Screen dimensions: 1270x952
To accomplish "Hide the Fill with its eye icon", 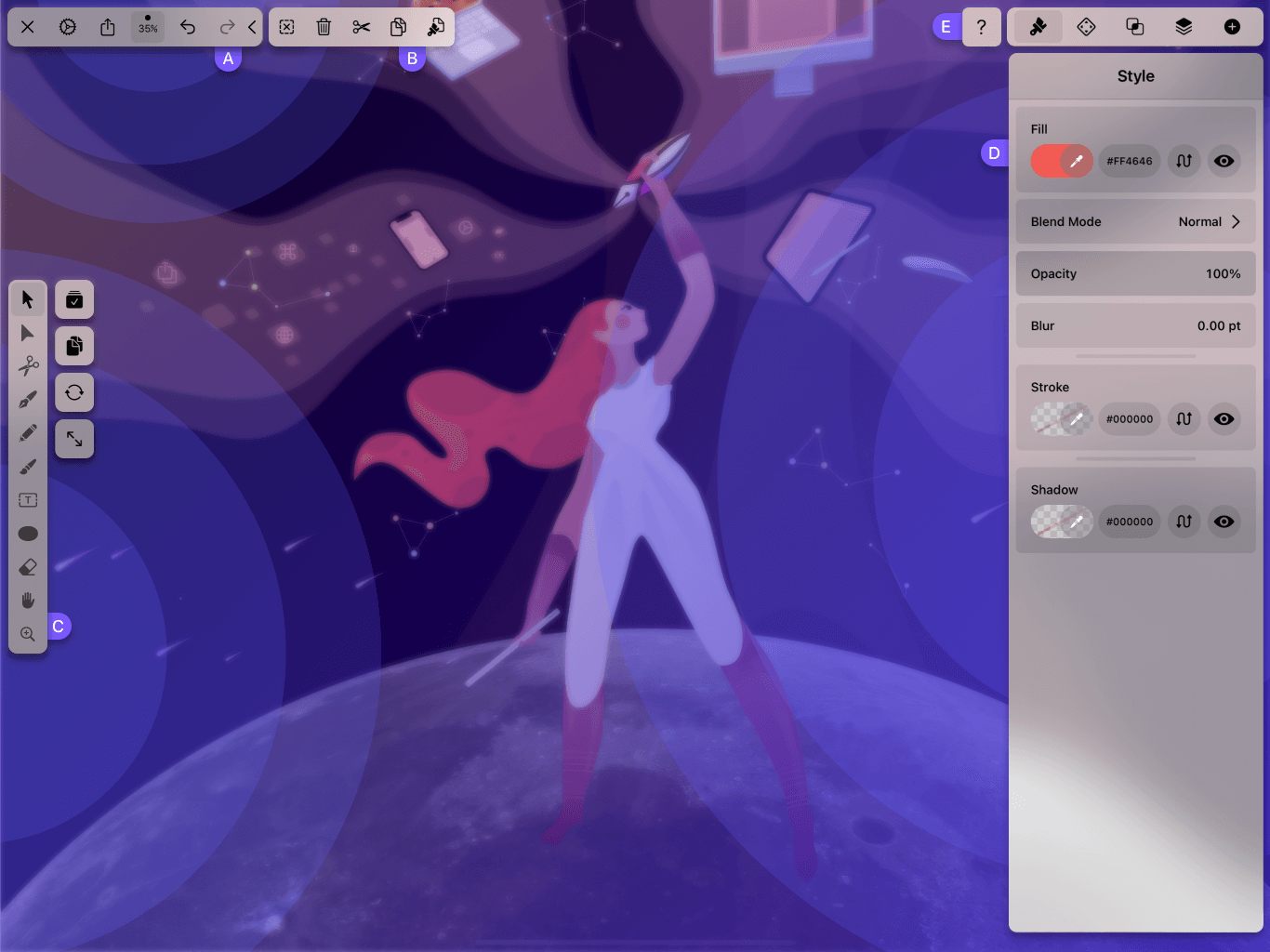I will click(x=1224, y=161).
